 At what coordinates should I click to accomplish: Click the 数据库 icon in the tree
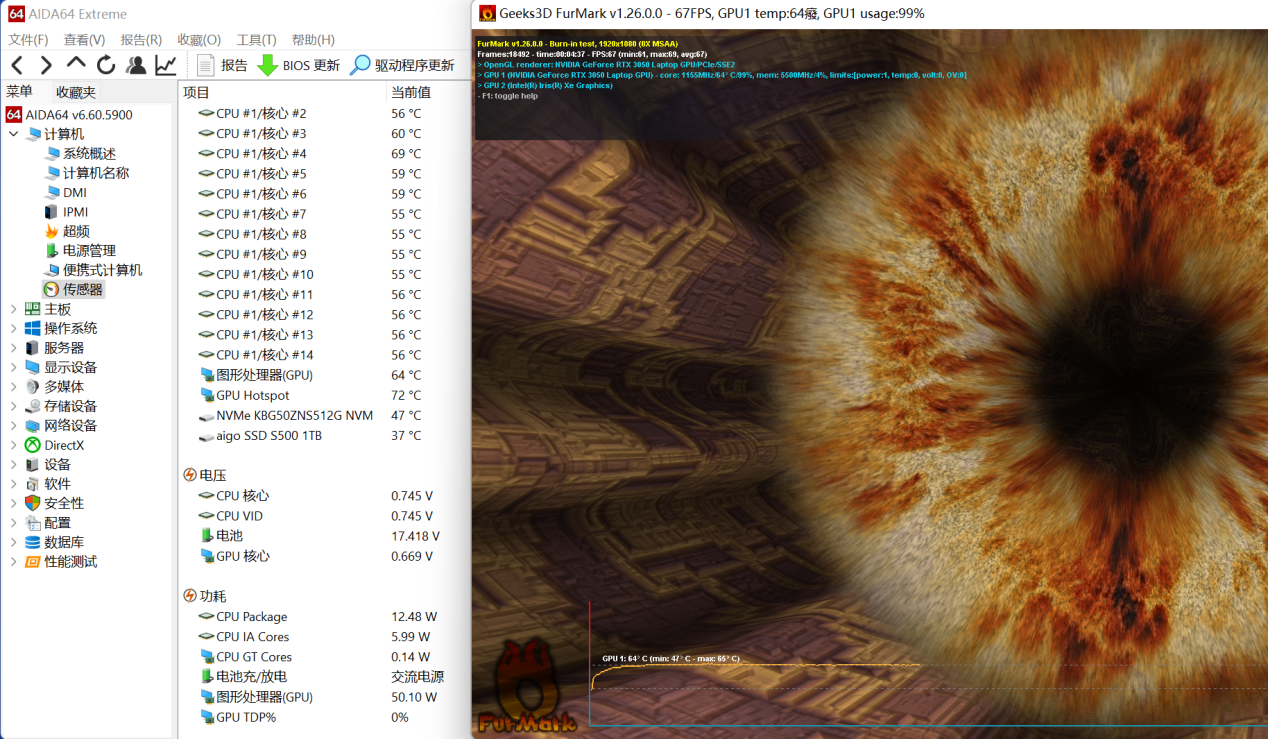tap(33, 542)
